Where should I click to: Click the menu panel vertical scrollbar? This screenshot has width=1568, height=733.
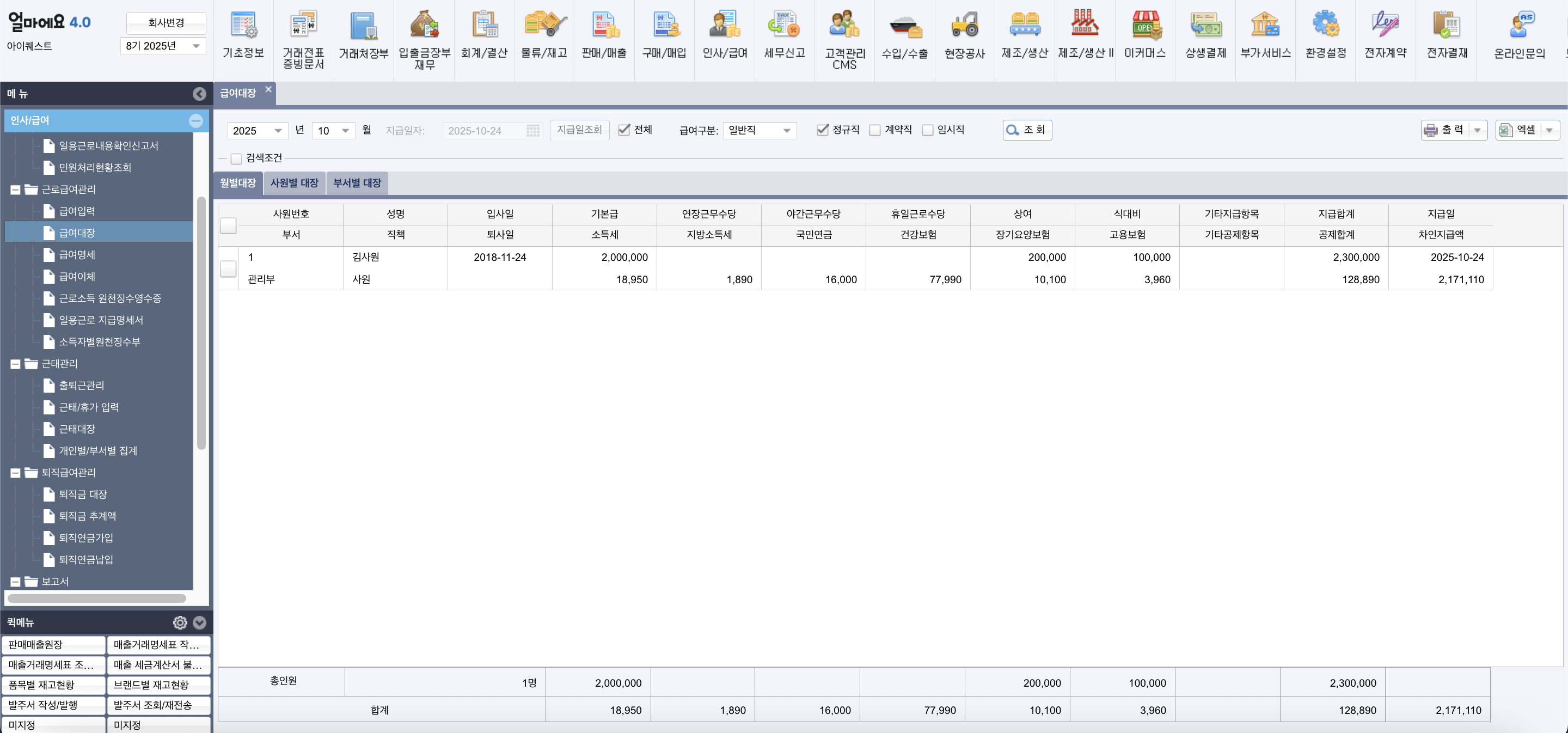point(201,323)
